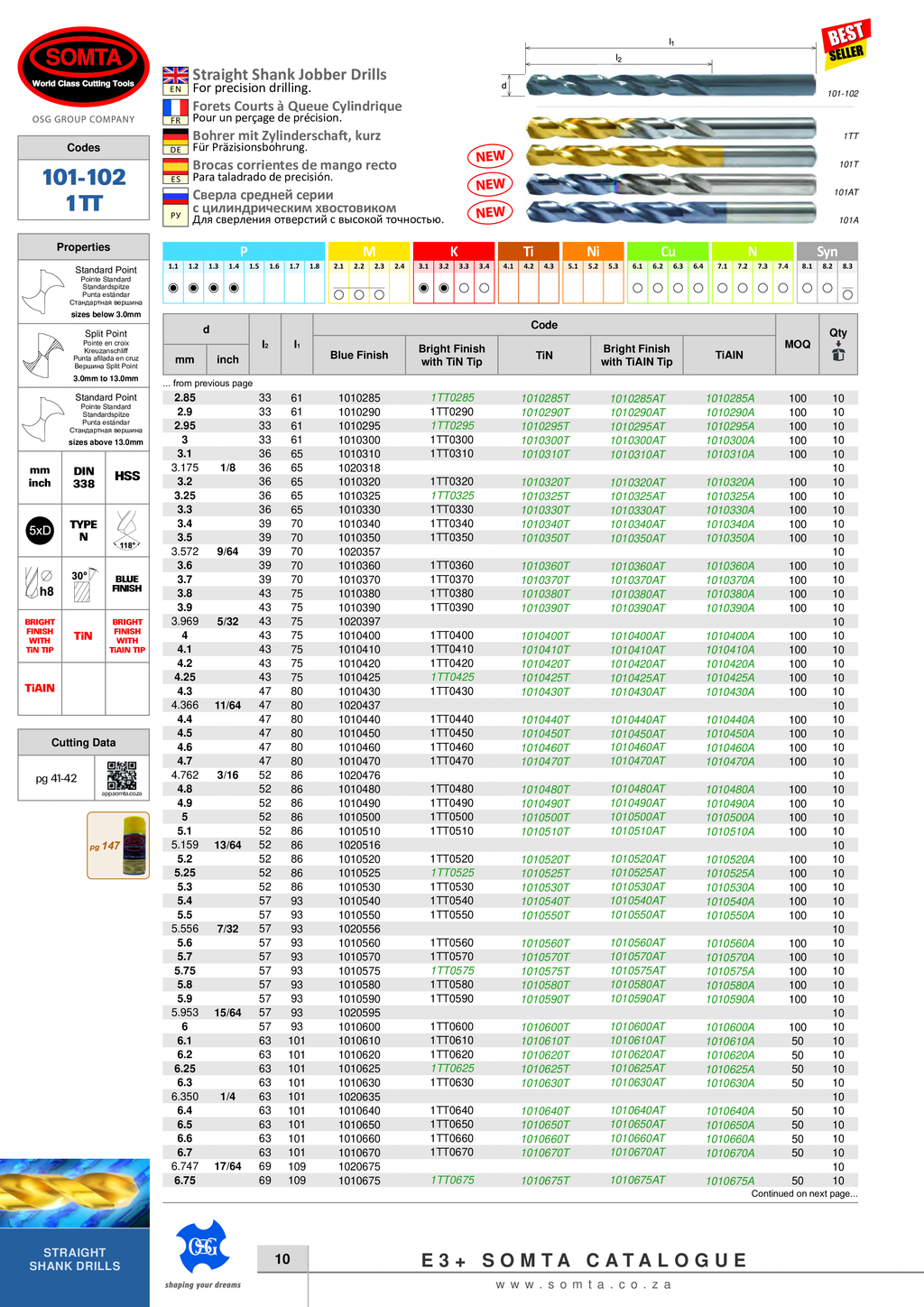Image resolution: width=924 pixels, height=1307 pixels.
Task: Open the QR code for appsomta.co.za
Action: point(122,776)
